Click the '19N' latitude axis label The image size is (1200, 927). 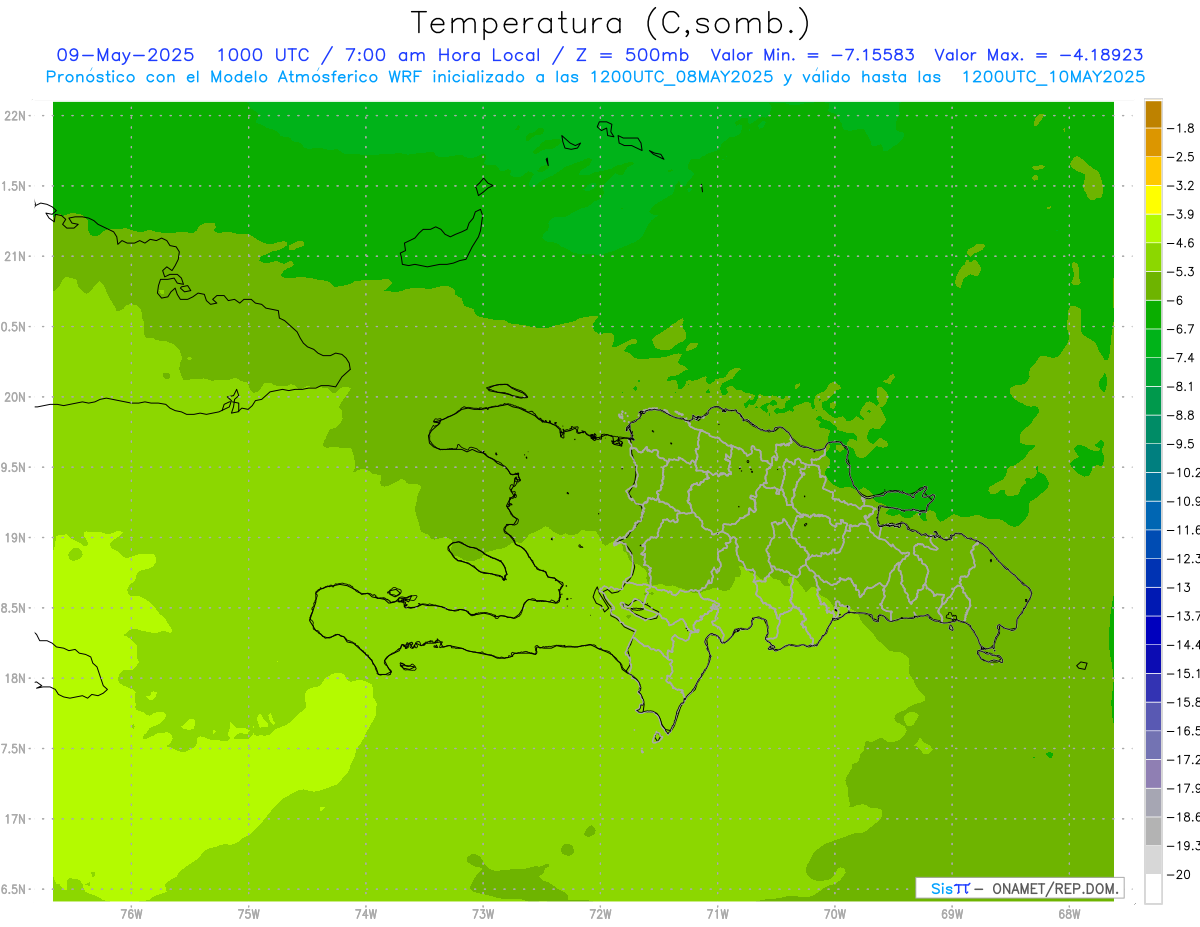(14, 538)
